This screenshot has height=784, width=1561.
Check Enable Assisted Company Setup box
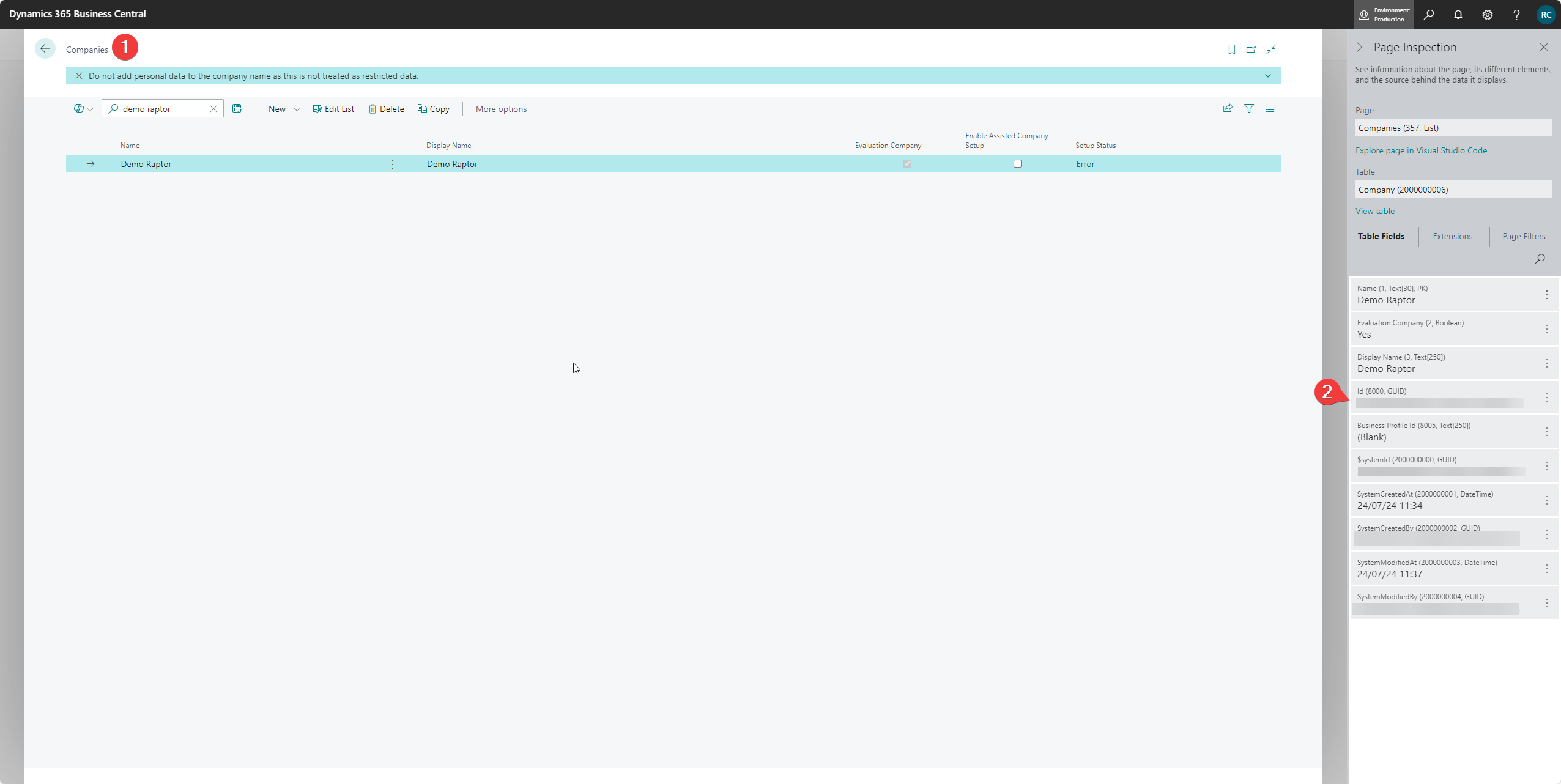click(x=1017, y=164)
